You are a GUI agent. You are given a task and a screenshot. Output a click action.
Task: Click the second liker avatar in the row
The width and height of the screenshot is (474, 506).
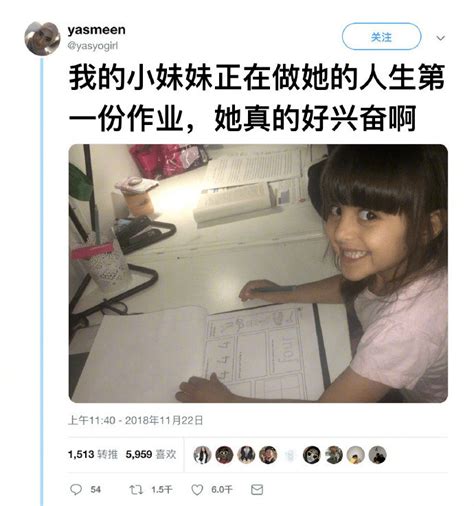[224, 455]
